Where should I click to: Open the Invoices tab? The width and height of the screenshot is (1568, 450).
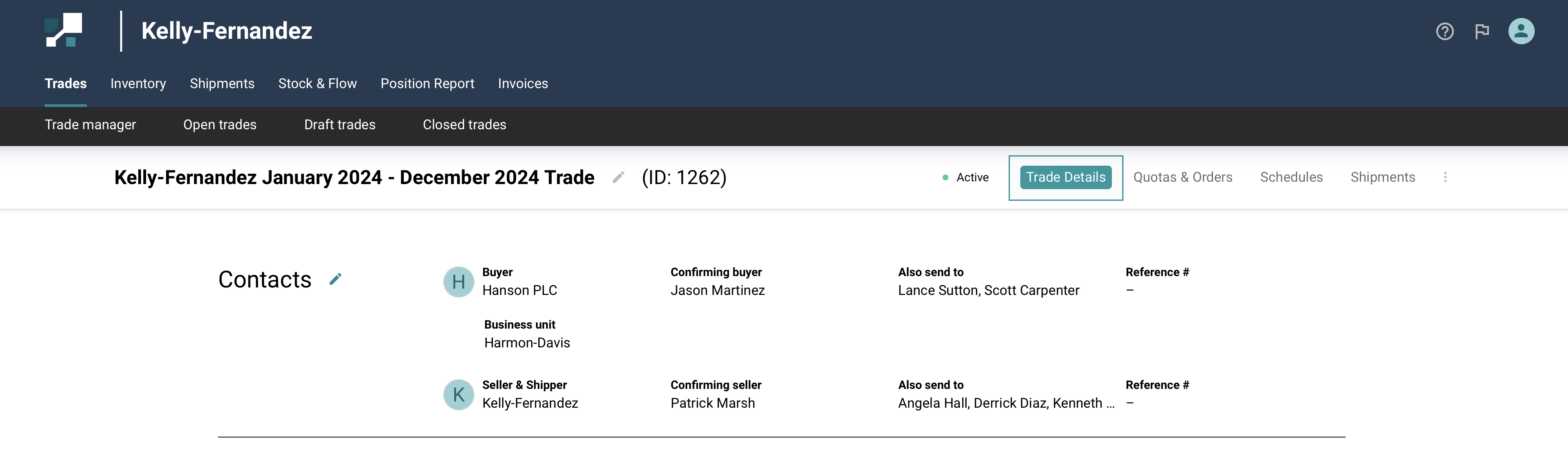point(522,83)
